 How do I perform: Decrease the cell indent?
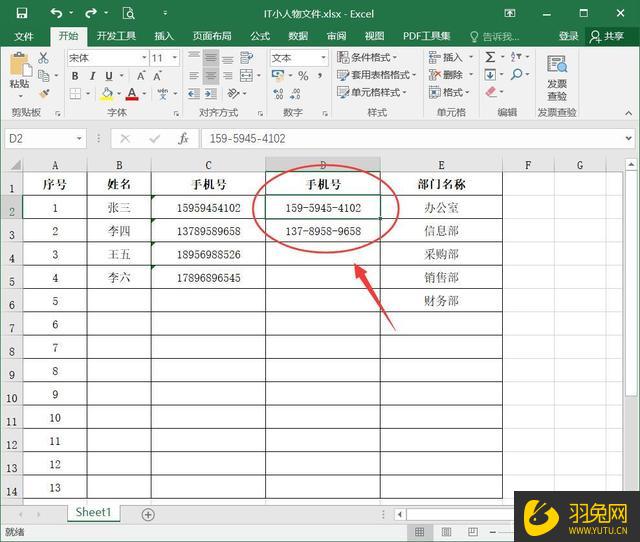tap(194, 94)
